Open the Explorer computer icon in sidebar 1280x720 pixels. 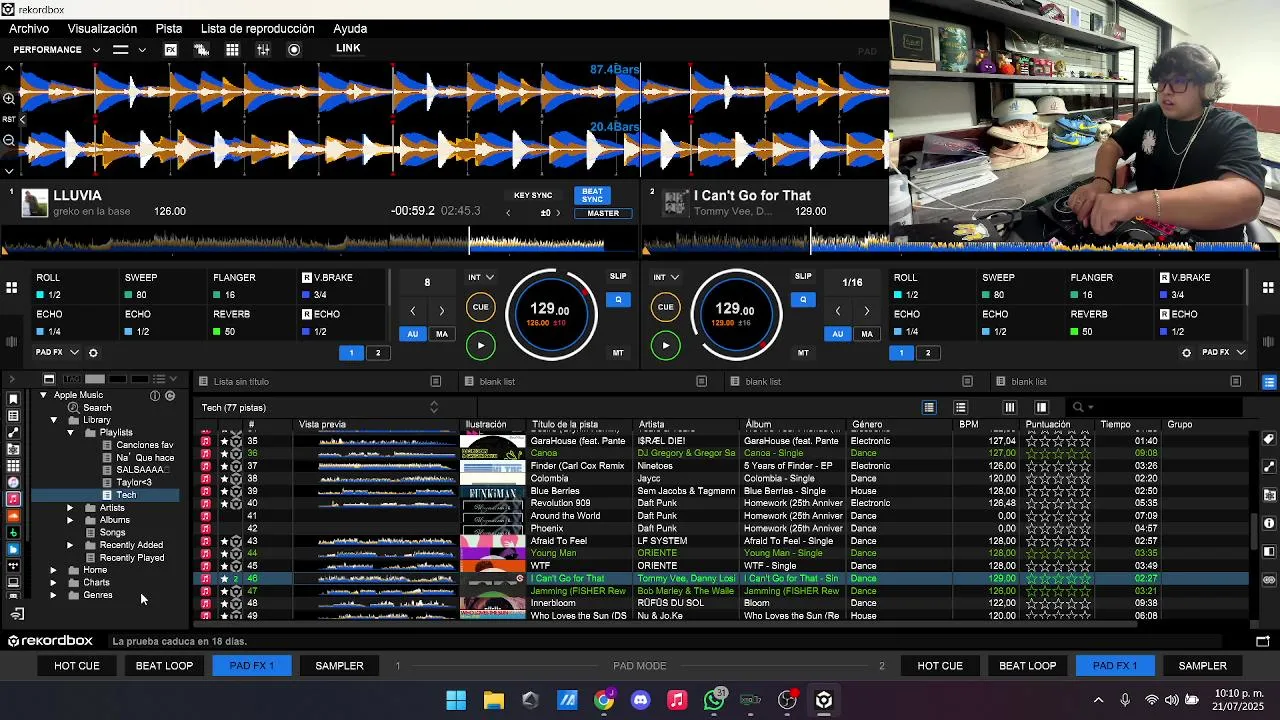click(x=13, y=582)
